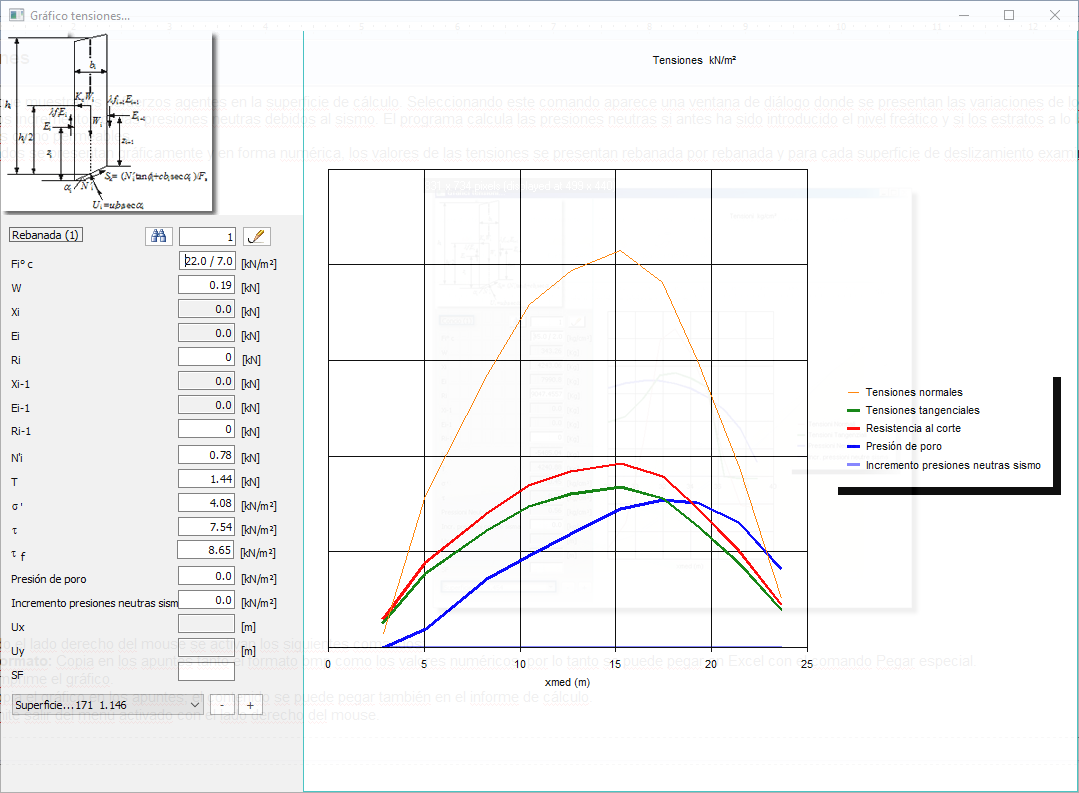Click the Ei-1 value field

pos(206,405)
